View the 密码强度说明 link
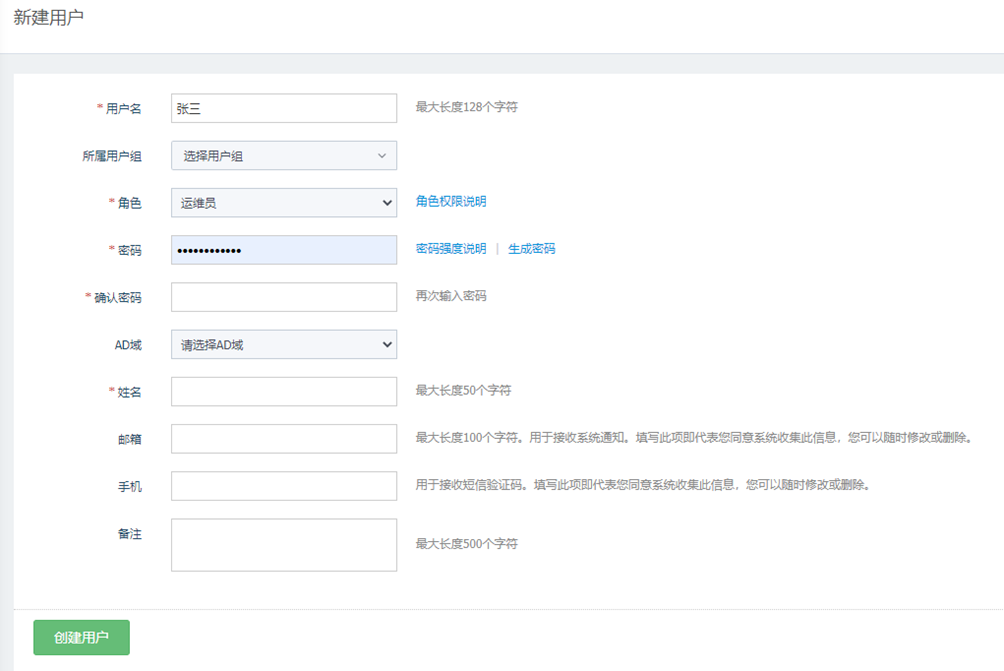 coord(451,249)
